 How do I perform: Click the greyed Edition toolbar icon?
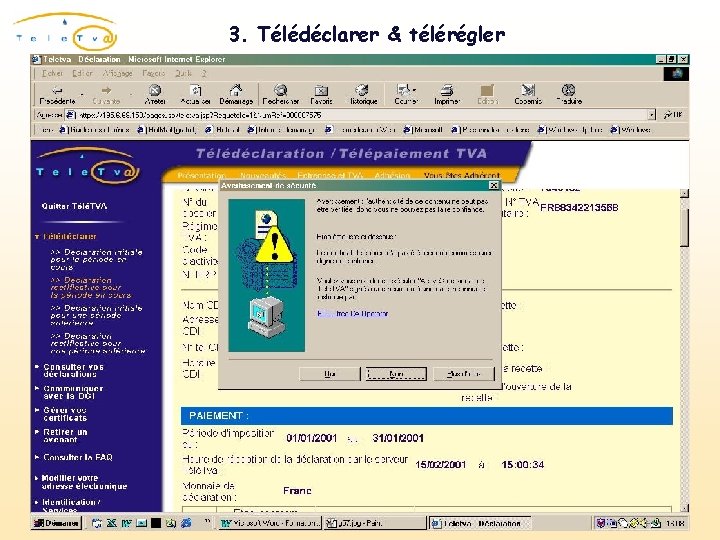[487, 90]
